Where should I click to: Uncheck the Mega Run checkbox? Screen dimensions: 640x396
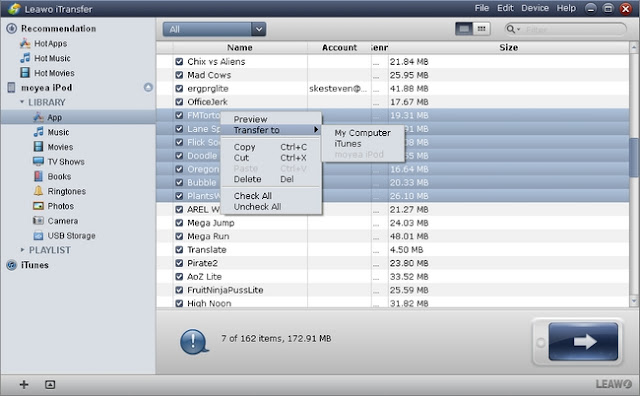[179, 236]
